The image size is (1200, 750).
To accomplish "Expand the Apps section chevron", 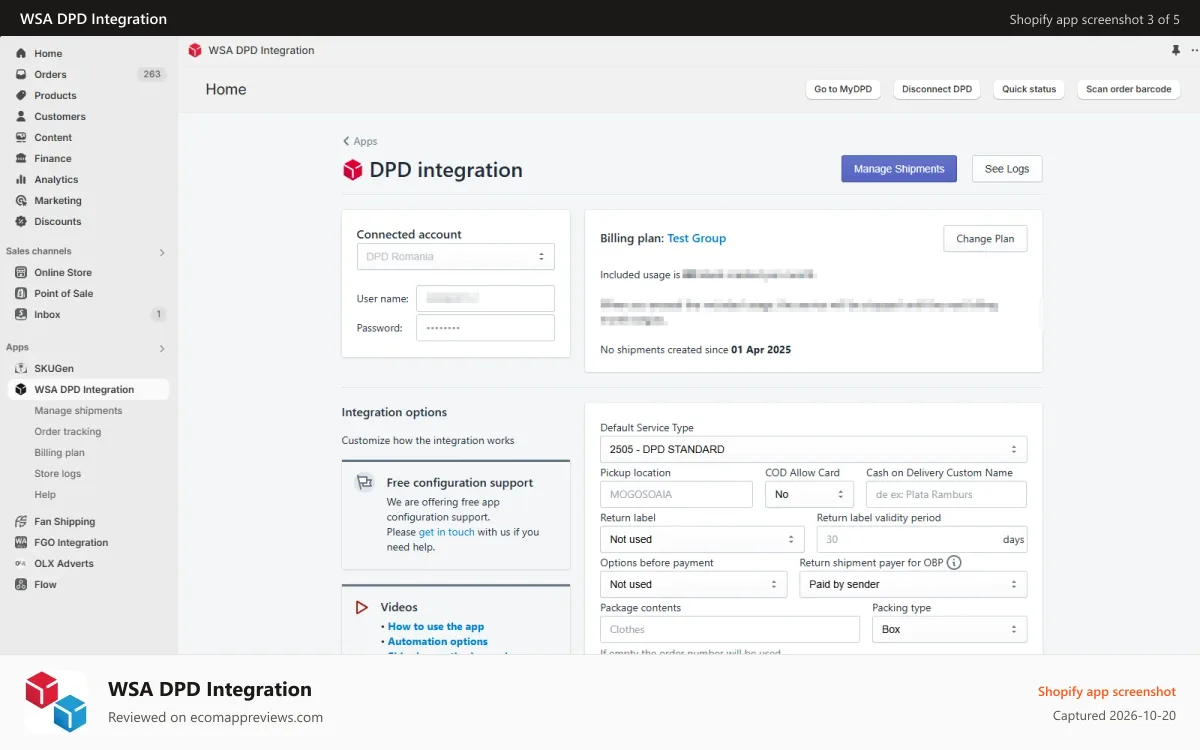I will [x=162, y=348].
